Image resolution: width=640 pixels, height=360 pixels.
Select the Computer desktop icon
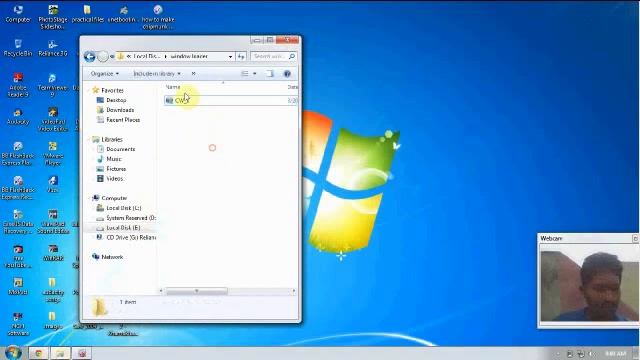coord(18,13)
